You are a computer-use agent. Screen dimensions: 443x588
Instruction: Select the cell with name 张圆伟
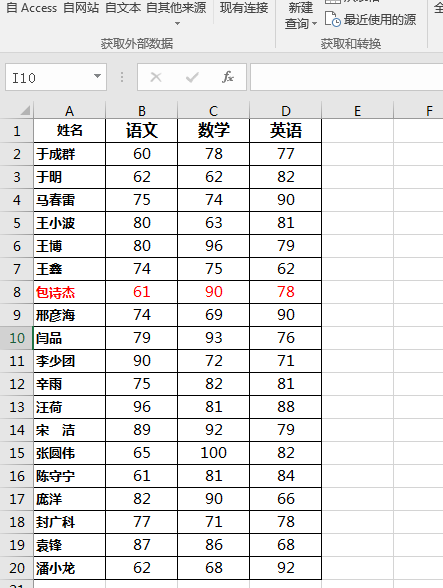(x=69, y=453)
